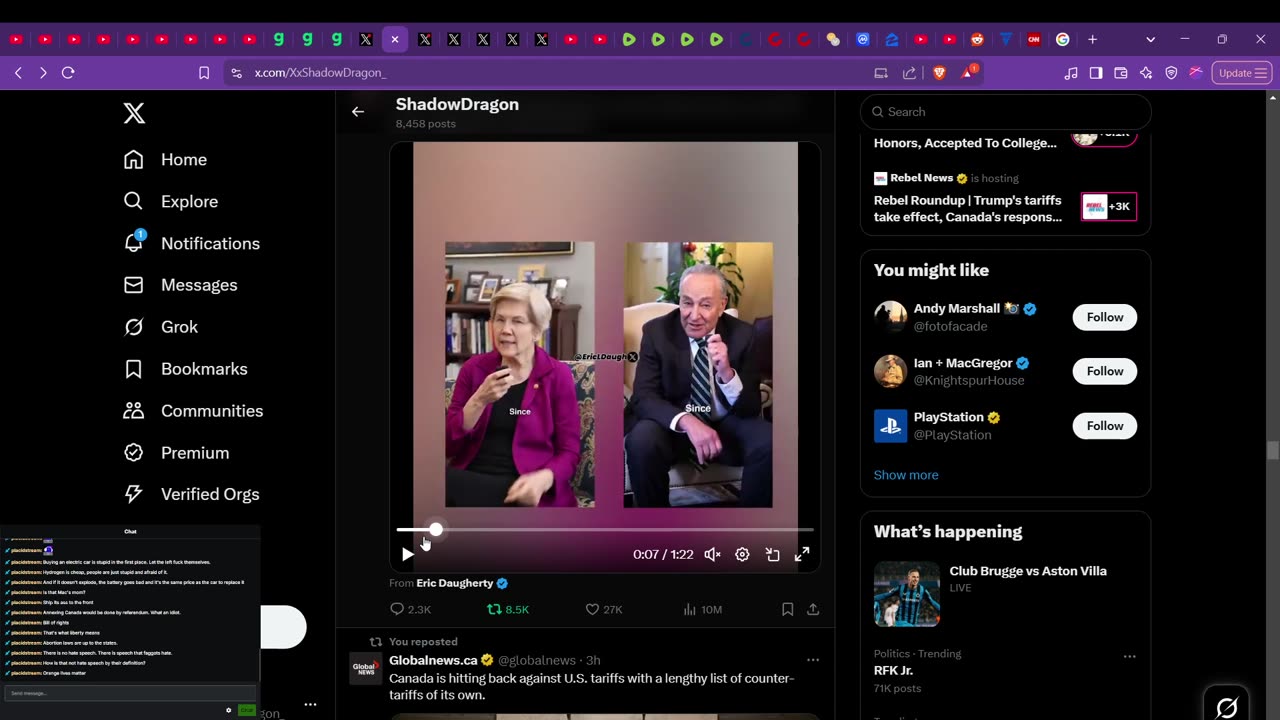Expand the video to fullscreen
The image size is (1280, 720).
[802, 554]
